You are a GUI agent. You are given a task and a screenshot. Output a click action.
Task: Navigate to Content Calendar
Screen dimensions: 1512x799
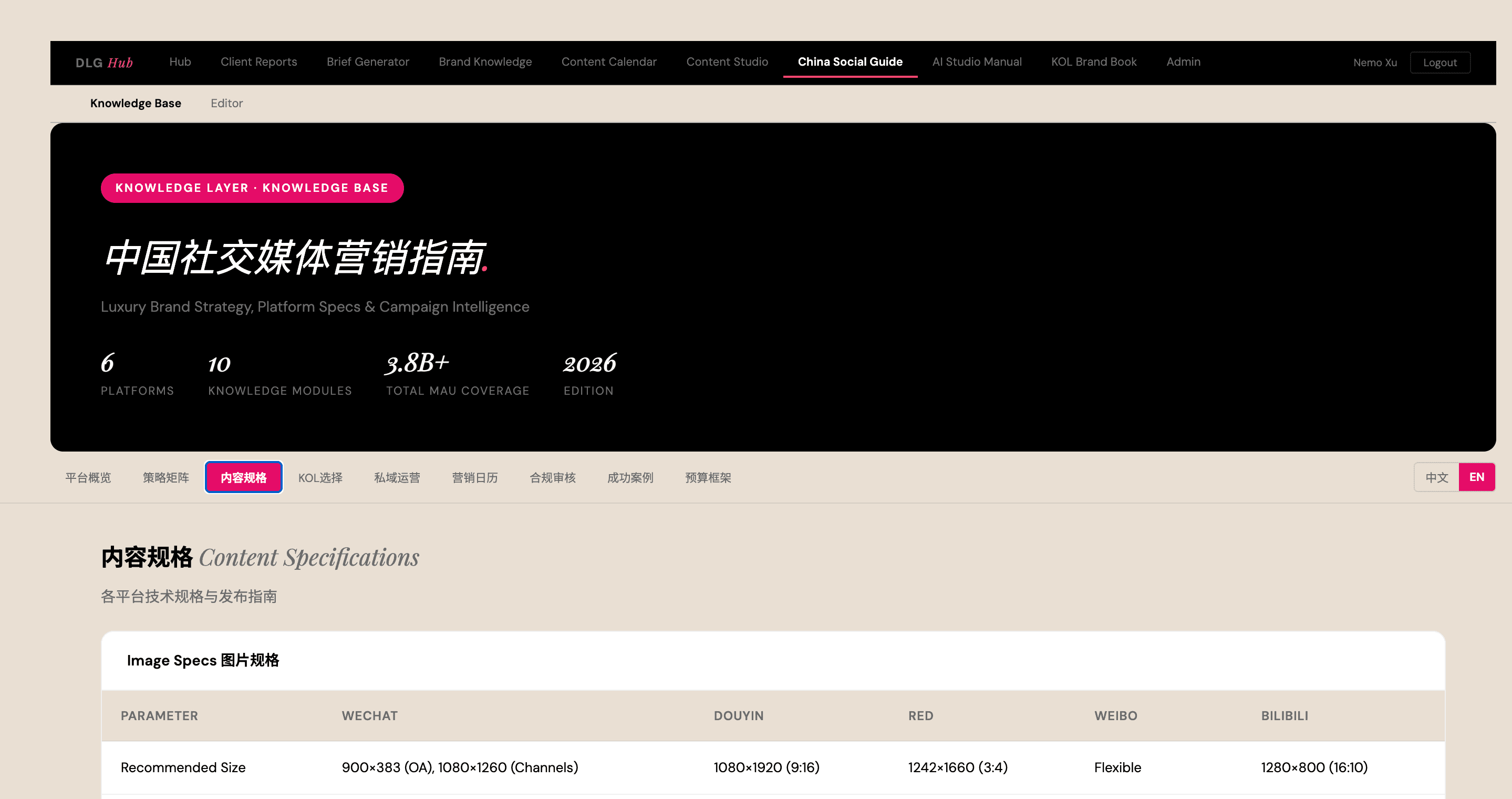609,62
